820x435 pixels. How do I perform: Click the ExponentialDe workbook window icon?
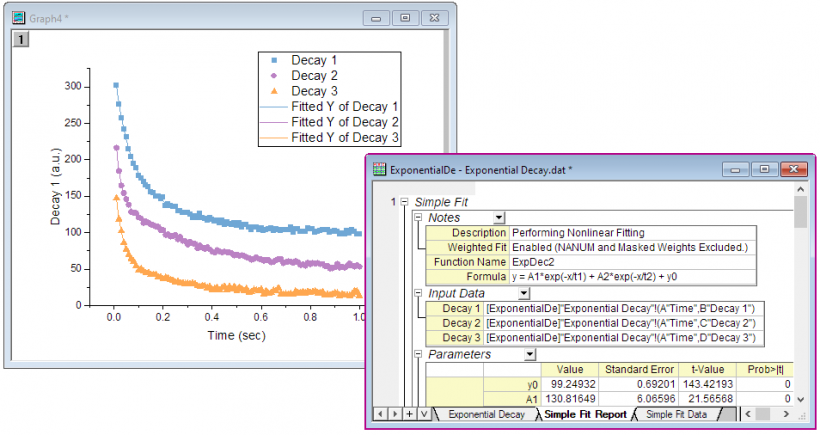[x=379, y=169]
